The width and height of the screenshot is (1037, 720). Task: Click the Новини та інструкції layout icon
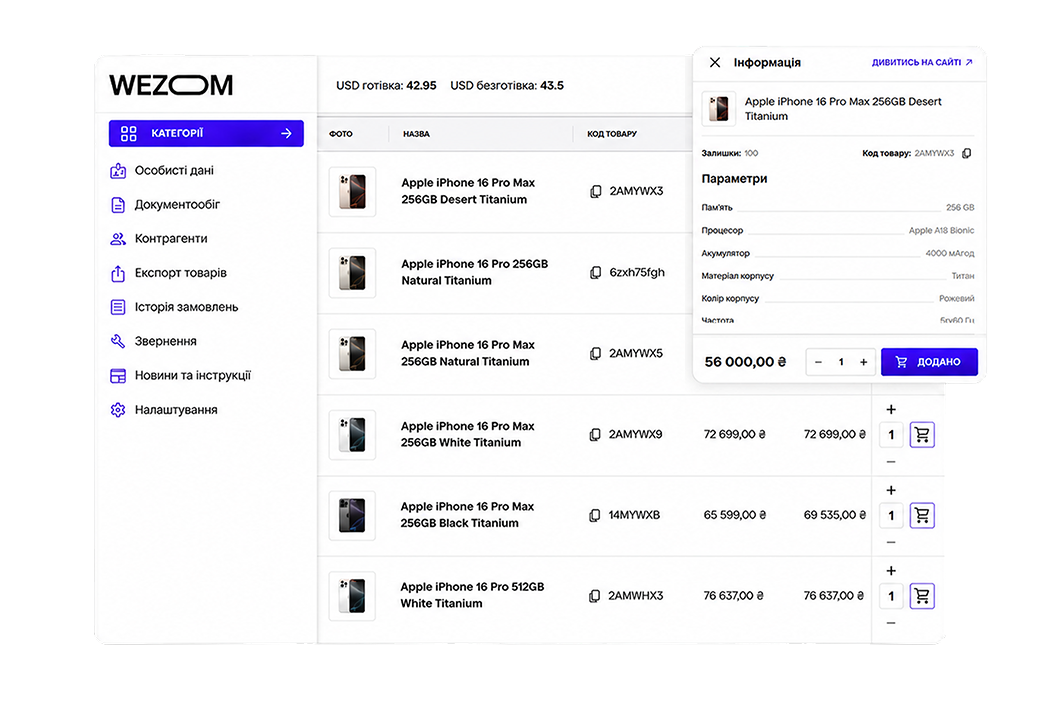[118, 376]
